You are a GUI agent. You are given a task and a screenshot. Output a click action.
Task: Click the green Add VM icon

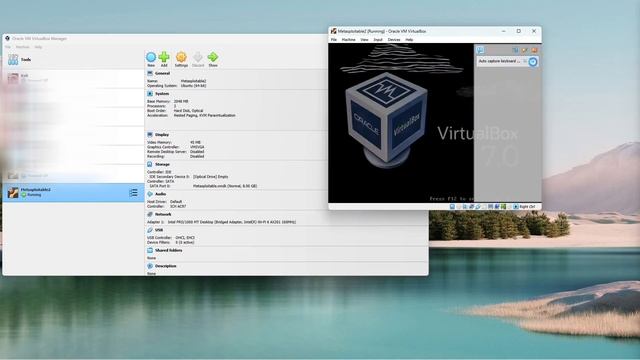(164, 57)
